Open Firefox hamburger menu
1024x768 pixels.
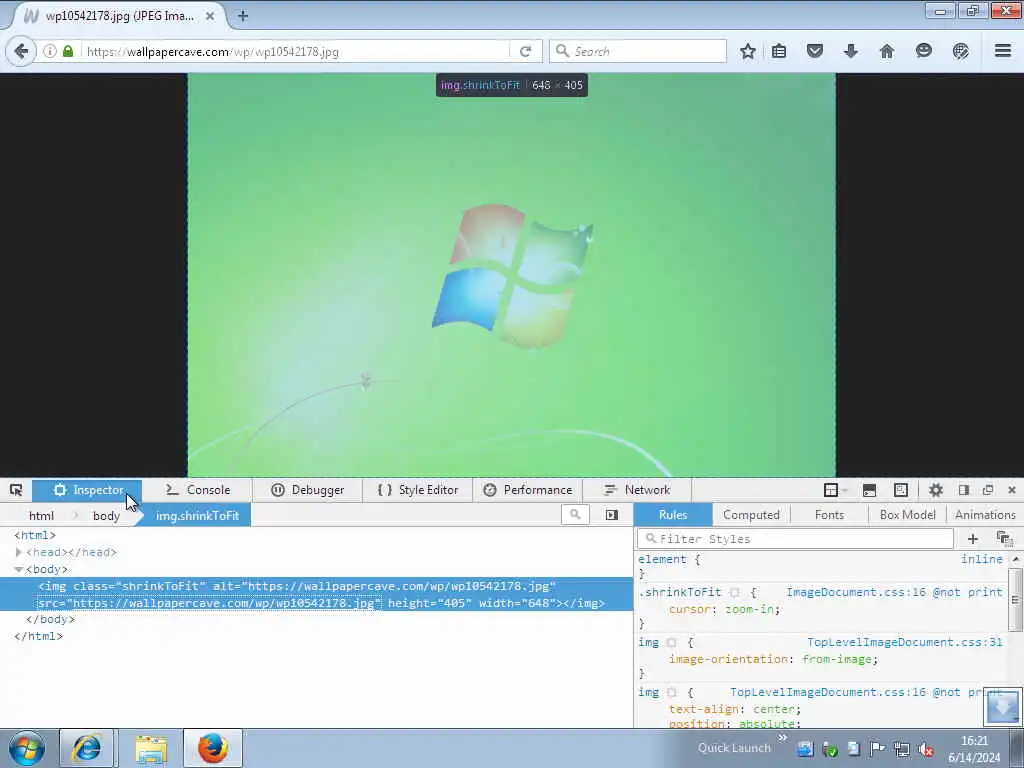(x=1002, y=51)
